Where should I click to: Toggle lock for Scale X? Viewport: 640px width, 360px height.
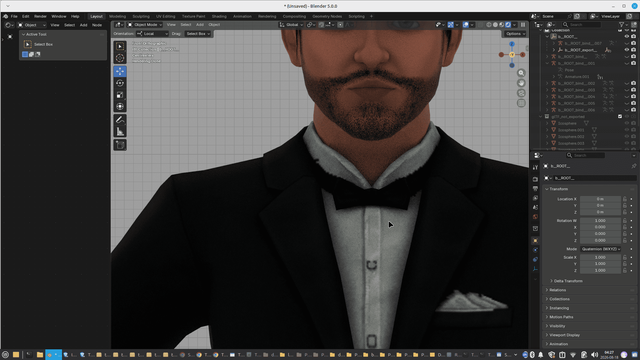point(624,258)
